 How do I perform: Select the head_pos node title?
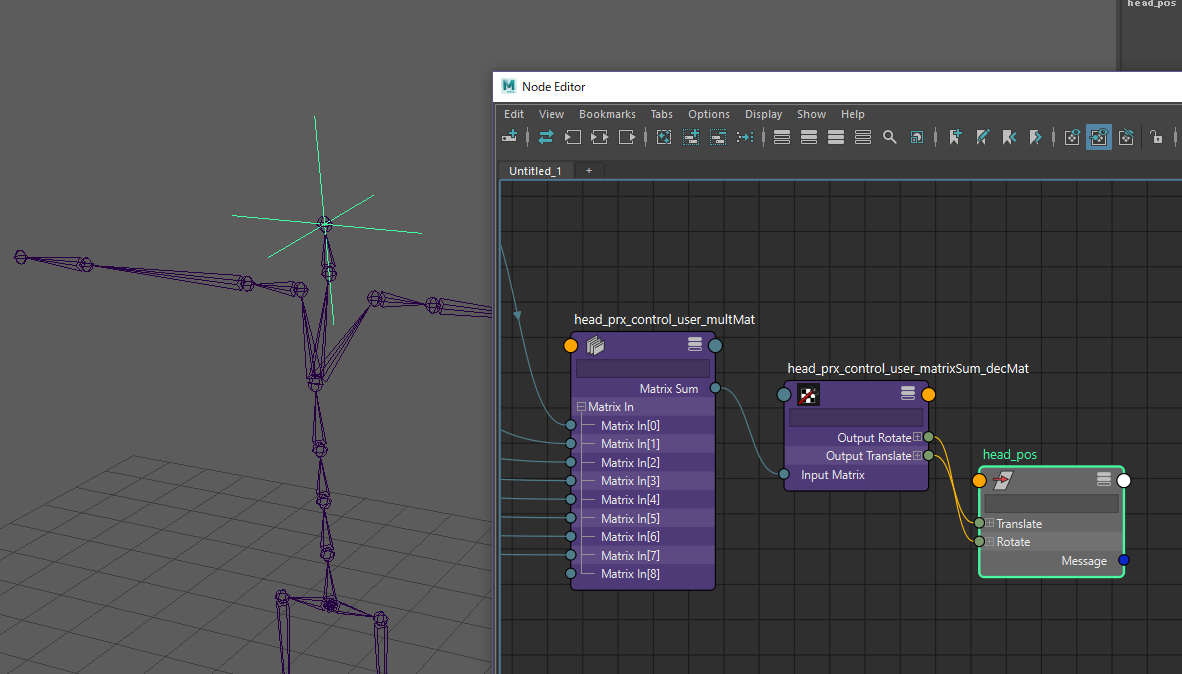pyautogui.click(x=1009, y=455)
